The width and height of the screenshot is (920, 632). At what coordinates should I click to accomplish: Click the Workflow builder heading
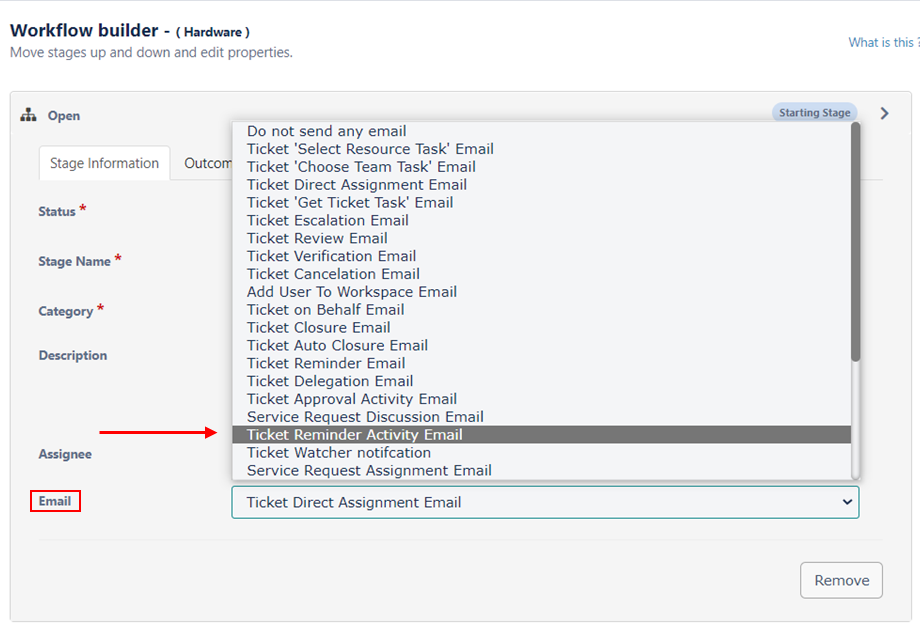(x=84, y=31)
